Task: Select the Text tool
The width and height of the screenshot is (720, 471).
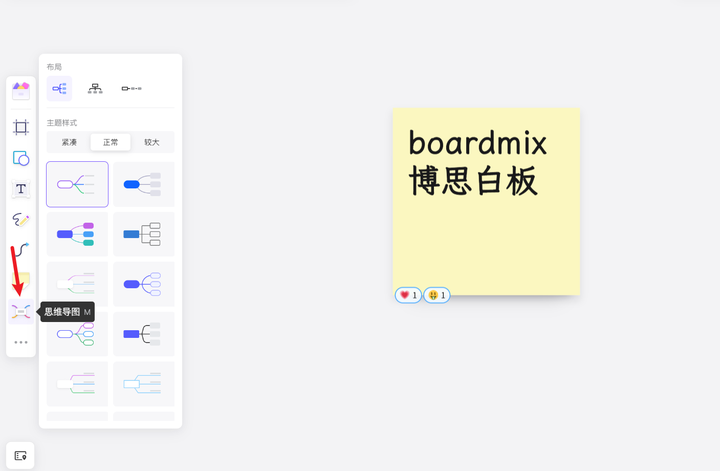Action: [21, 189]
